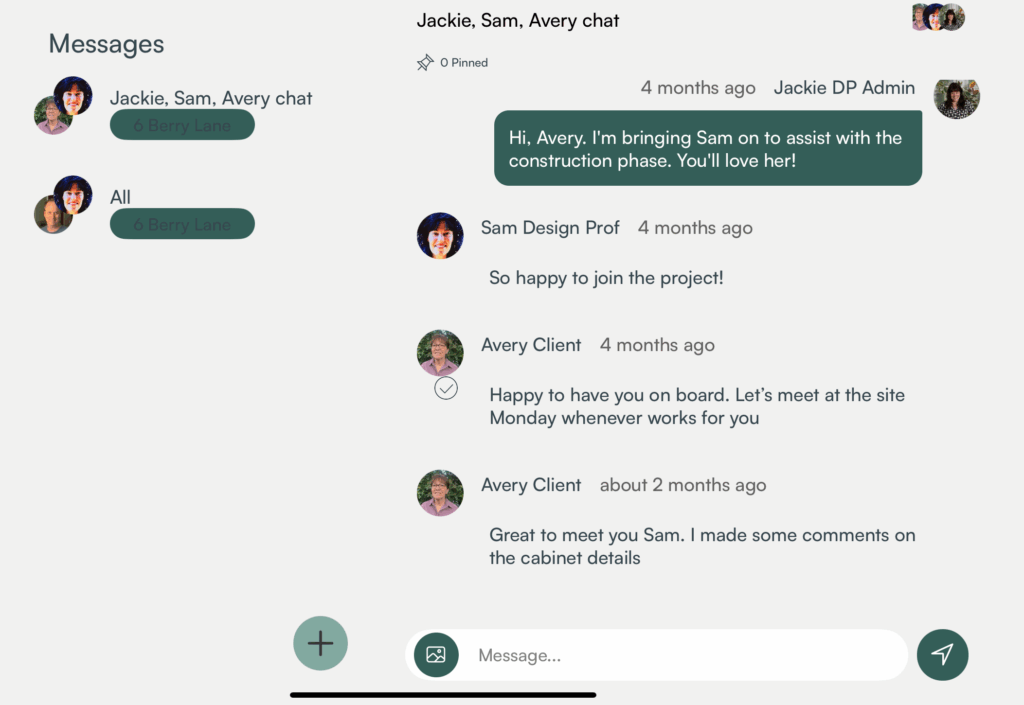Tap the image attachment icon

coord(436,655)
